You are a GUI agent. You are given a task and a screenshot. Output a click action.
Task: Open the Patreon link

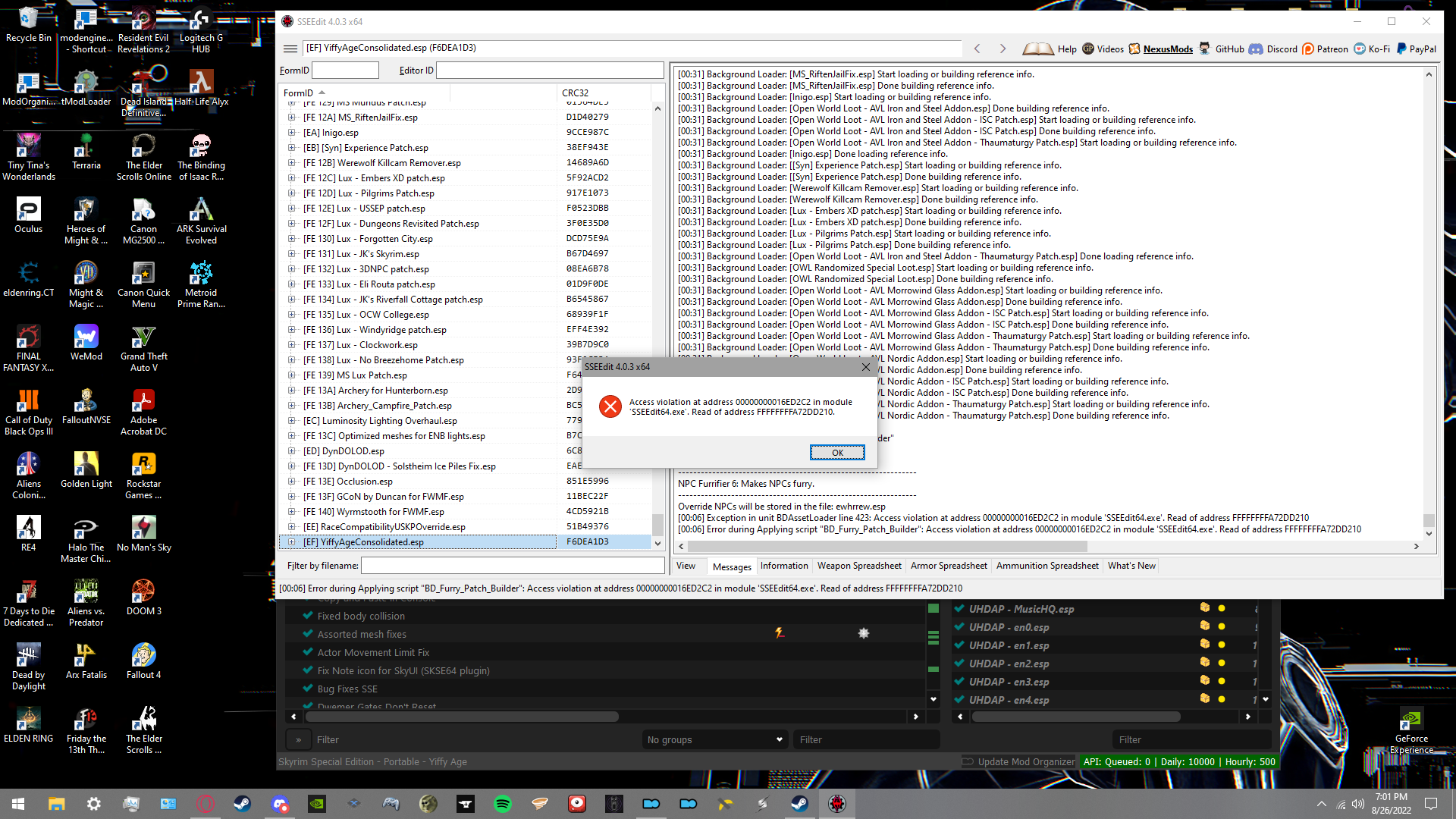tap(1325, 49)
